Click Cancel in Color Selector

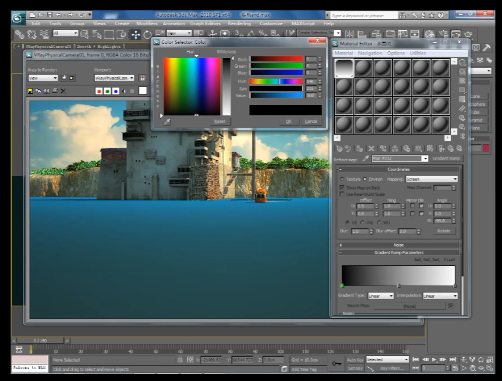(x=311, y=122)
